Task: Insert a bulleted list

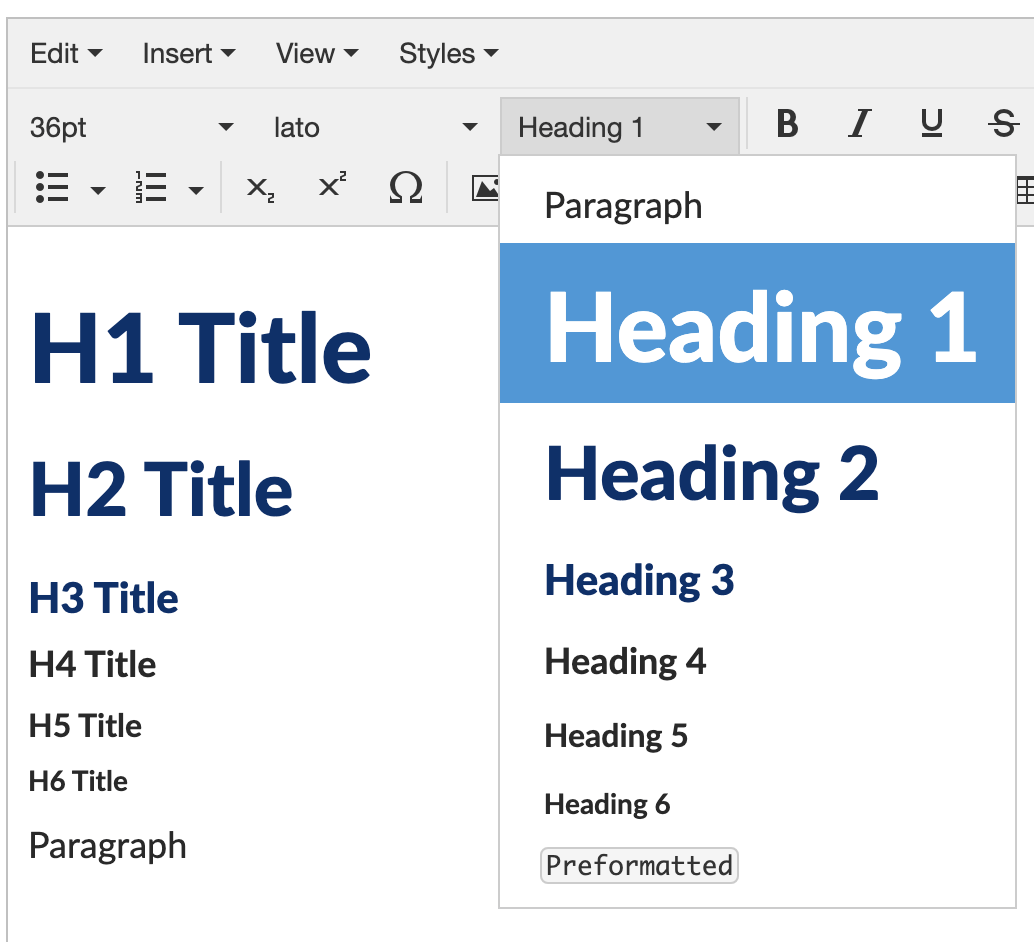Action: click(x=52, y=188)
